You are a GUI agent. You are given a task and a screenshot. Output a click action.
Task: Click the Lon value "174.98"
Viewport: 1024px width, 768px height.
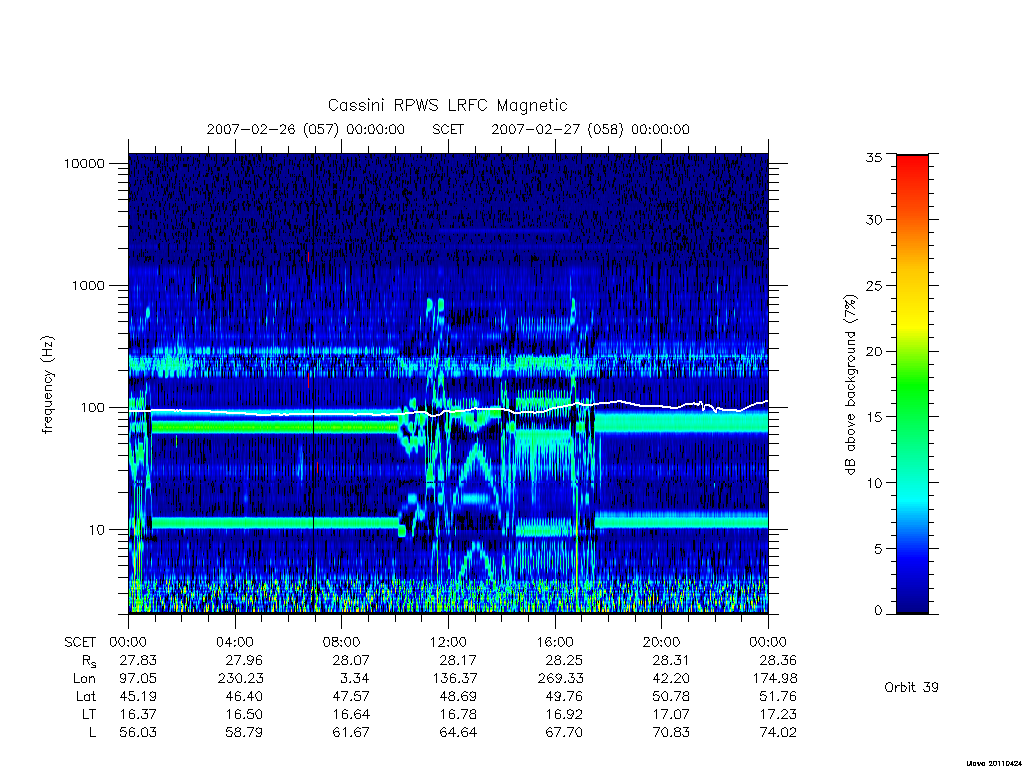tap(775, 679)
